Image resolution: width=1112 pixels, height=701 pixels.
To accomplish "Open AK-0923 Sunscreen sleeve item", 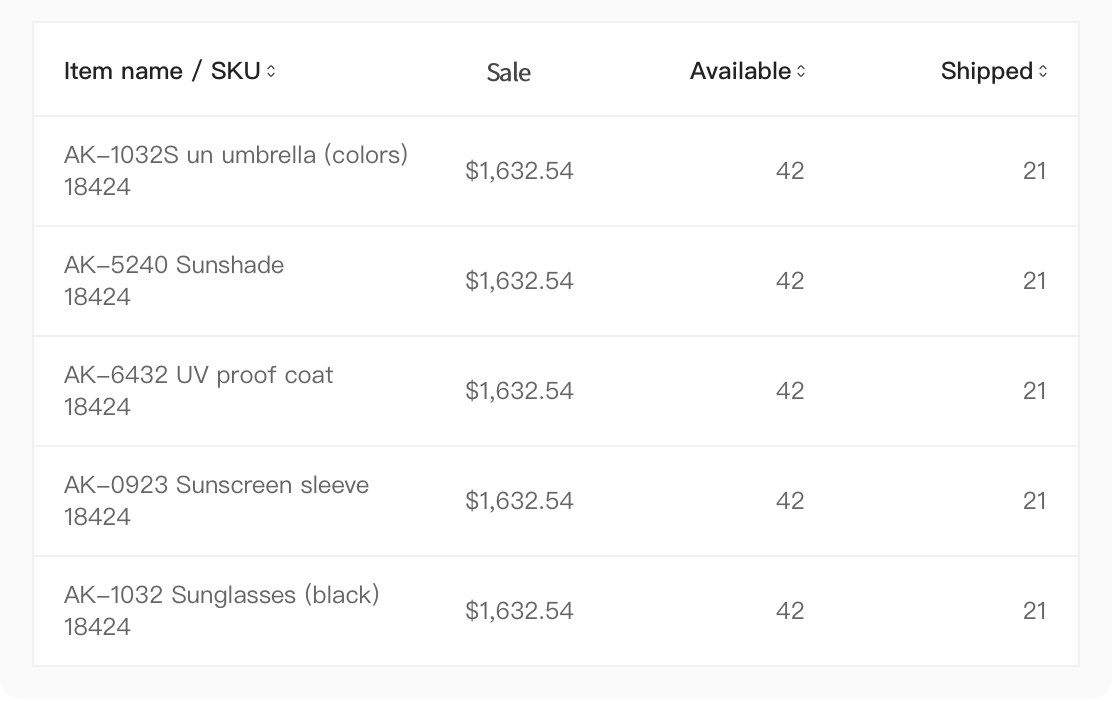I will (216, 485).
